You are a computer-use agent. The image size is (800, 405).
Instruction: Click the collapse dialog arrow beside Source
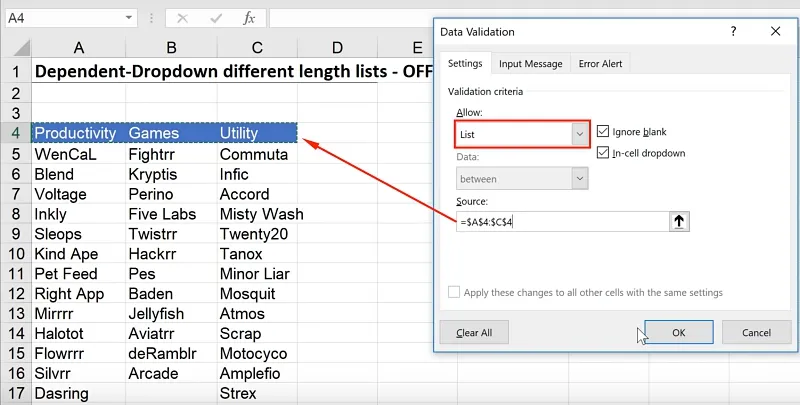[680, 221]
